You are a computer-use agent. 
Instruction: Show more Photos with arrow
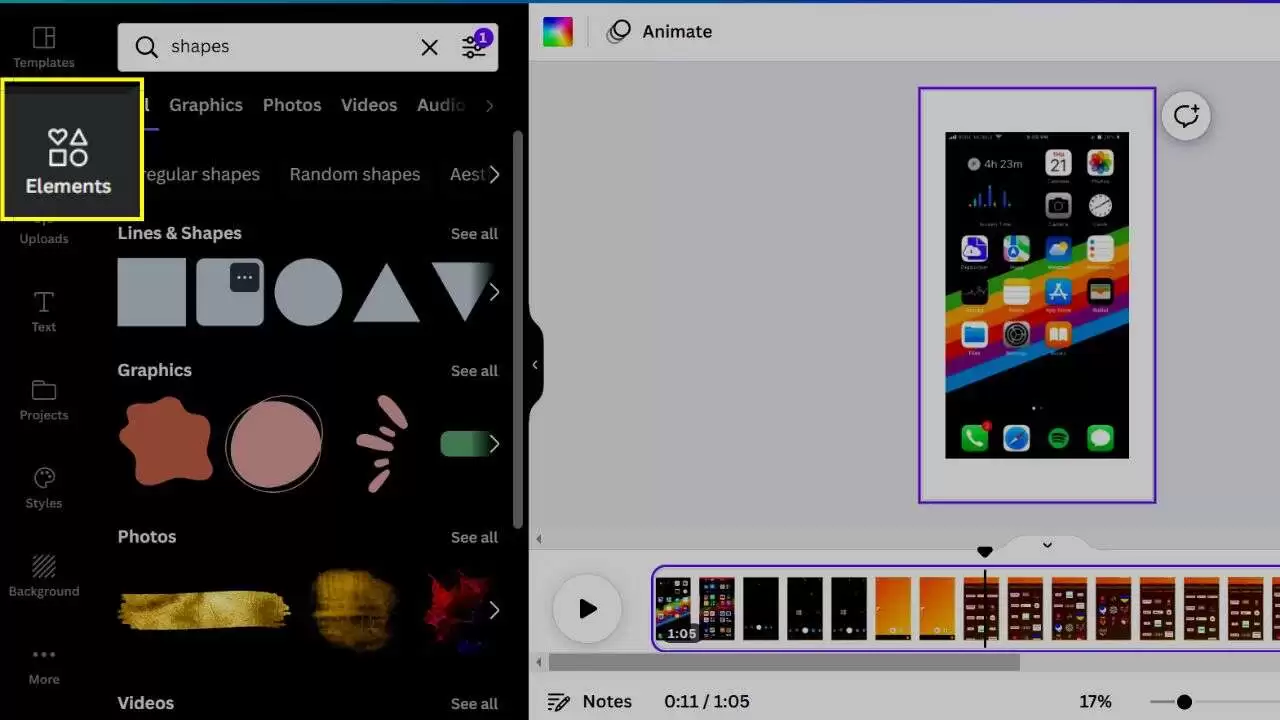[x=494, y=609]
